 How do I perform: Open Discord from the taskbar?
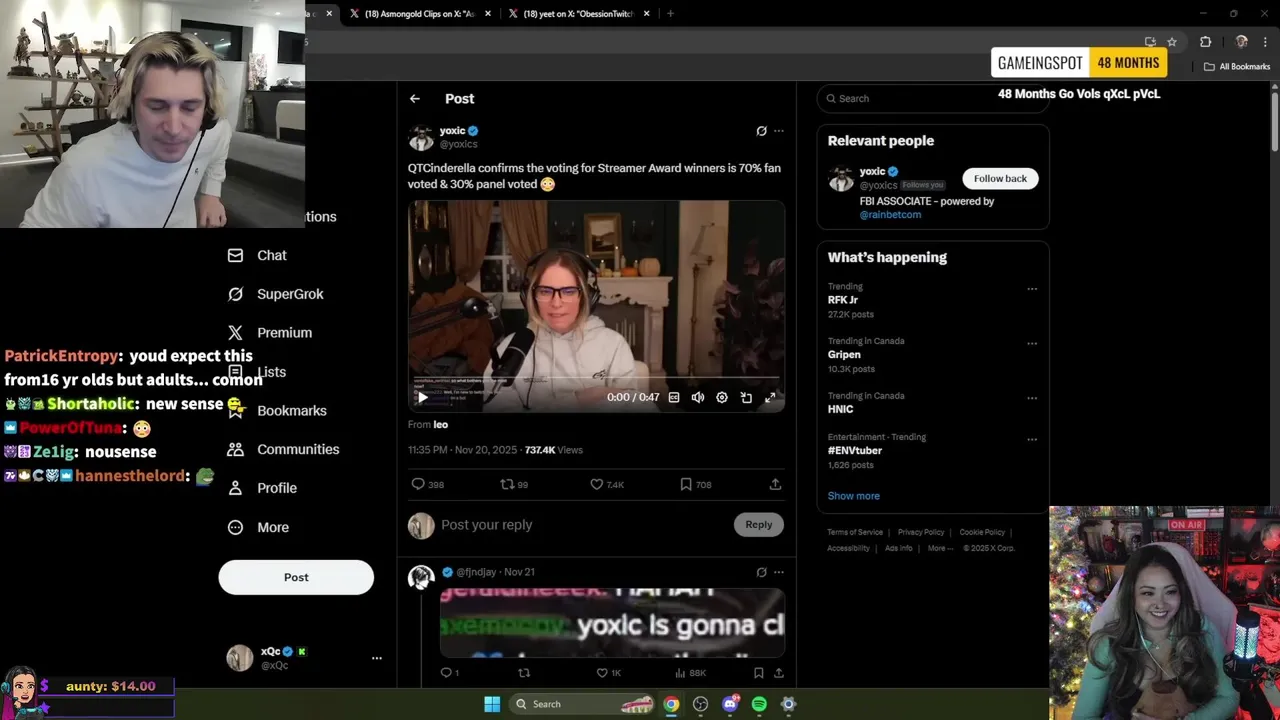click(730, 704)
